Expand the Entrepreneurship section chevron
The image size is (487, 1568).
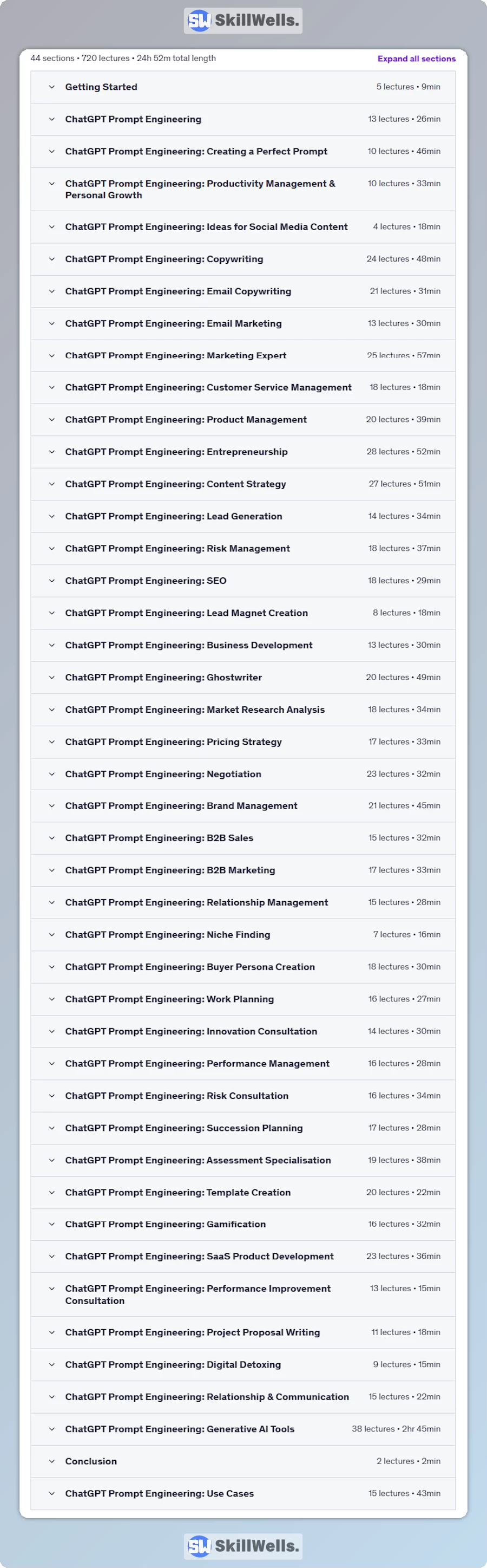(x=52, y=452)
